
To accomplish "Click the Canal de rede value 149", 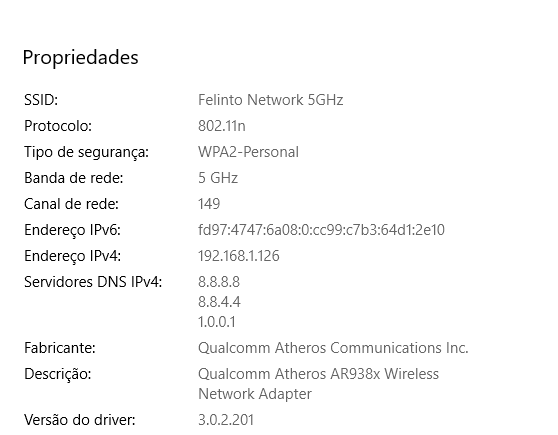I will (x=209, y=204).
